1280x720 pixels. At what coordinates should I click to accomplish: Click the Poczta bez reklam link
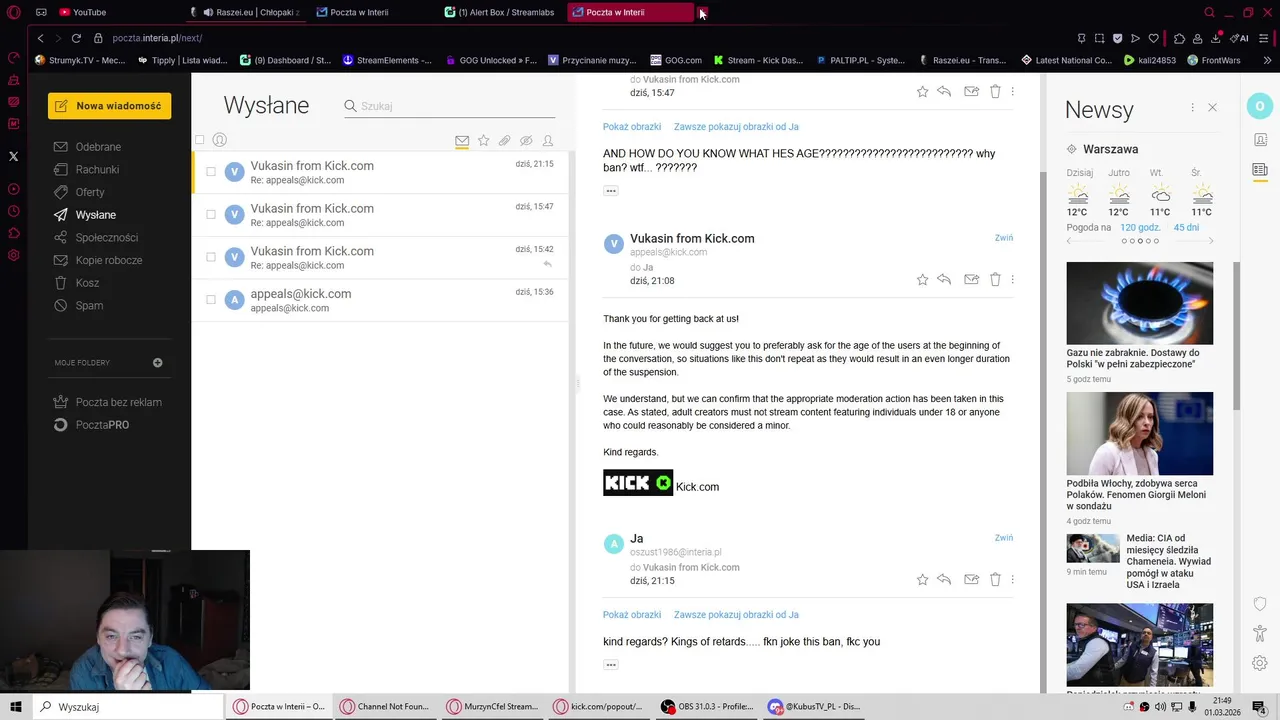(x=118, y=402)
